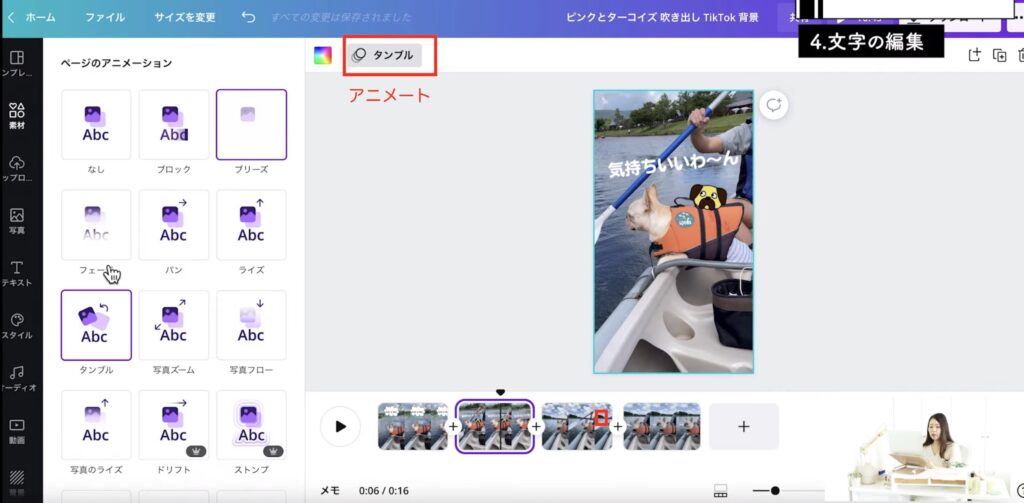Click the タンブル animate button in toolbar
This screenshot has height=503, width=1024.
click(x=384, y=56)
